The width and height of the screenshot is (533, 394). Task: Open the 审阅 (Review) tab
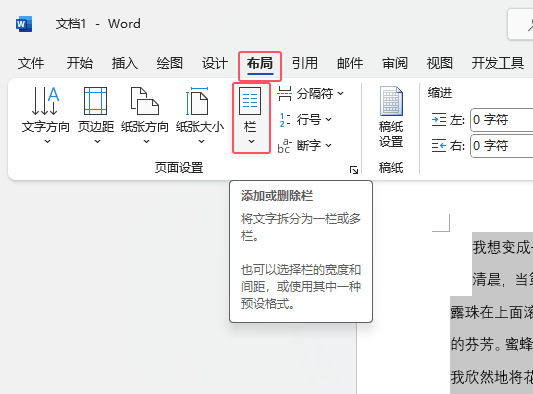point(395,63)
